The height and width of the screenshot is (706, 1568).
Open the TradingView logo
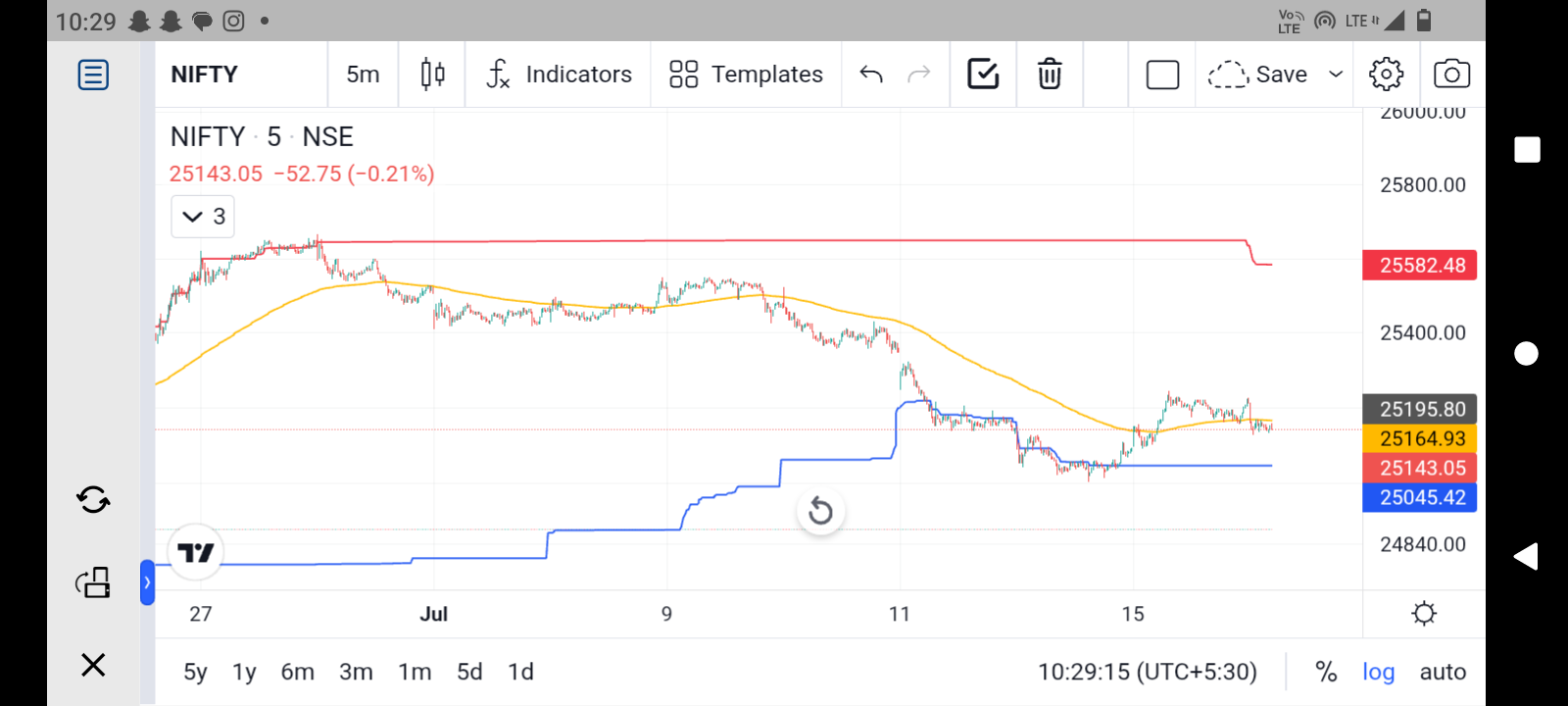(196, 552)
